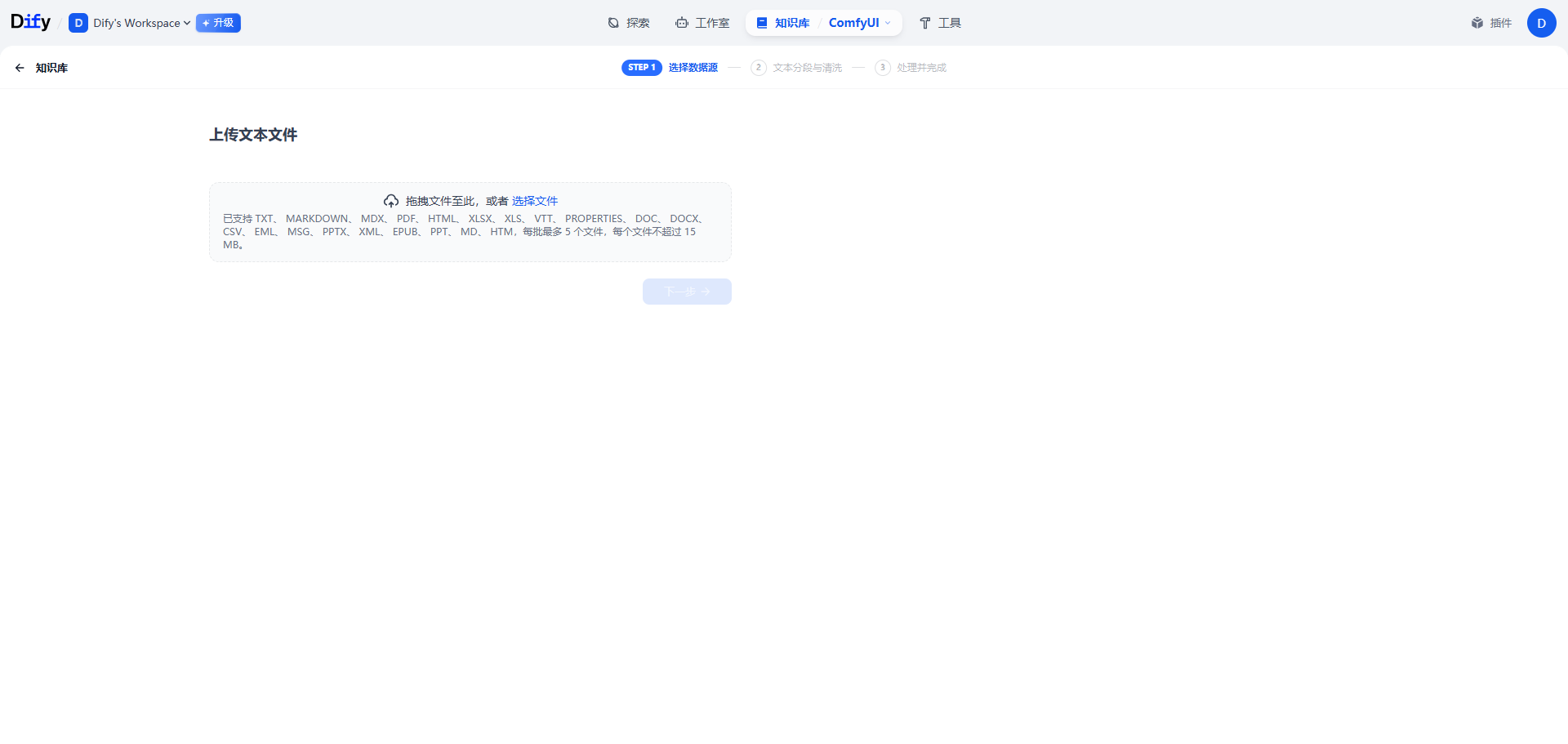Click step 2 文本分段与清洗 indicator
Image resolution: width=1568 pixels, height=744 pixels.
tap(796, 68)
